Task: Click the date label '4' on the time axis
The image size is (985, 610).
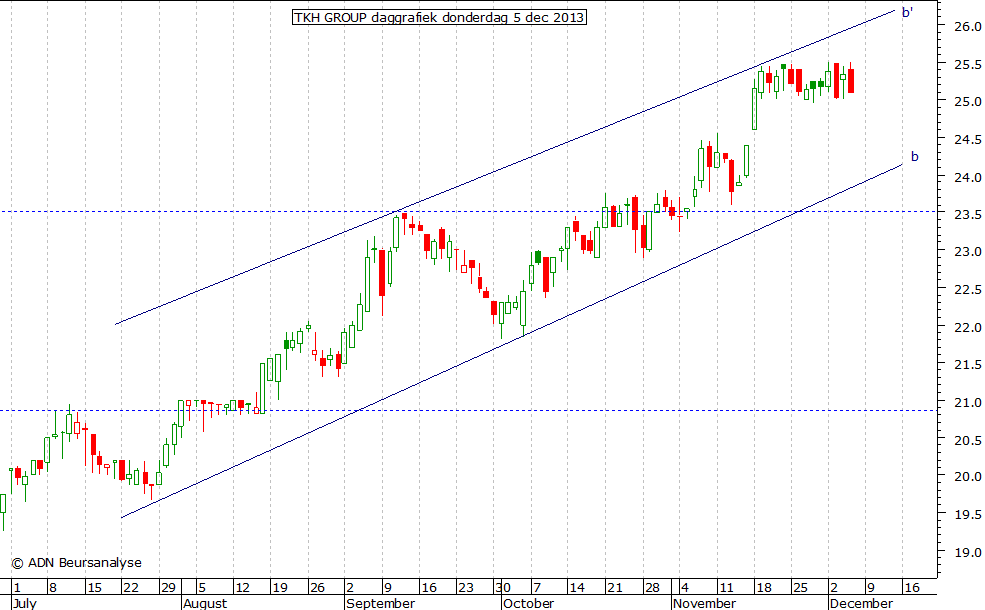Action: point(685,588)
